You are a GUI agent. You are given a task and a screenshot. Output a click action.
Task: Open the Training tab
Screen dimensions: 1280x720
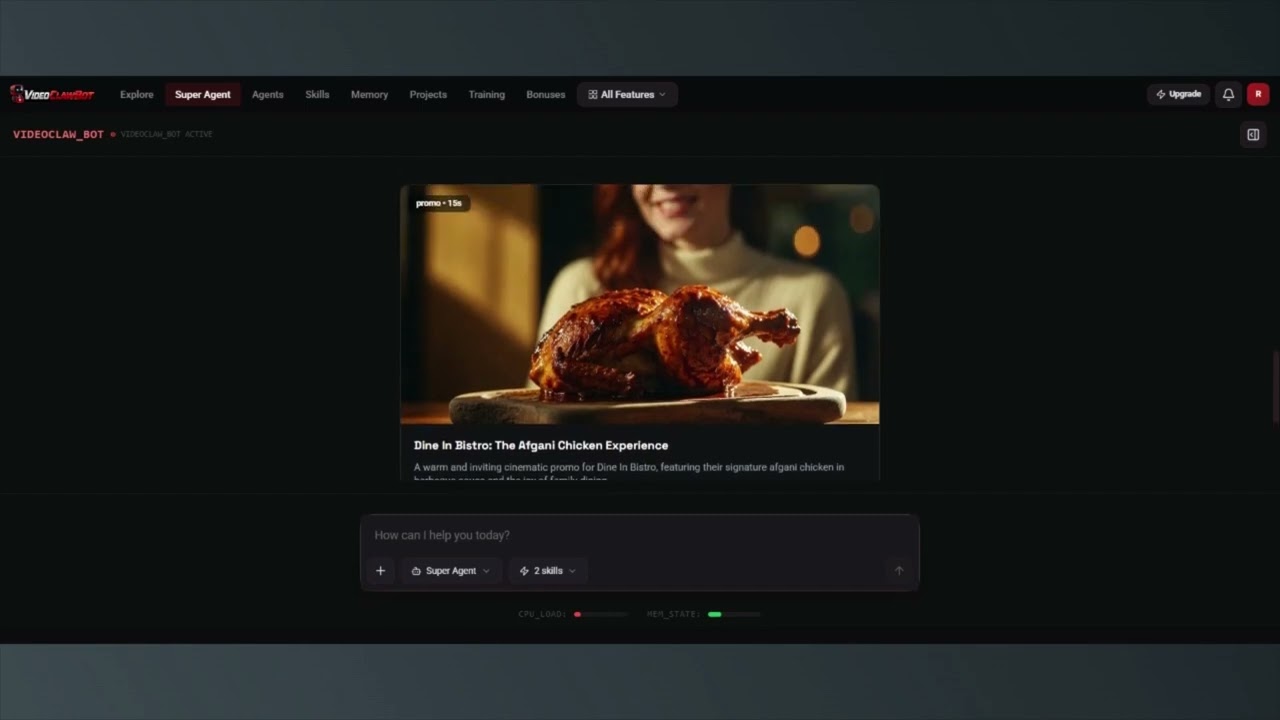pos(487,94)
